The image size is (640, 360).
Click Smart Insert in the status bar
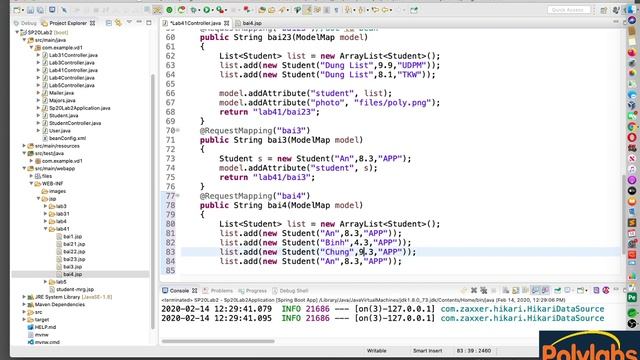click(427, 351)
